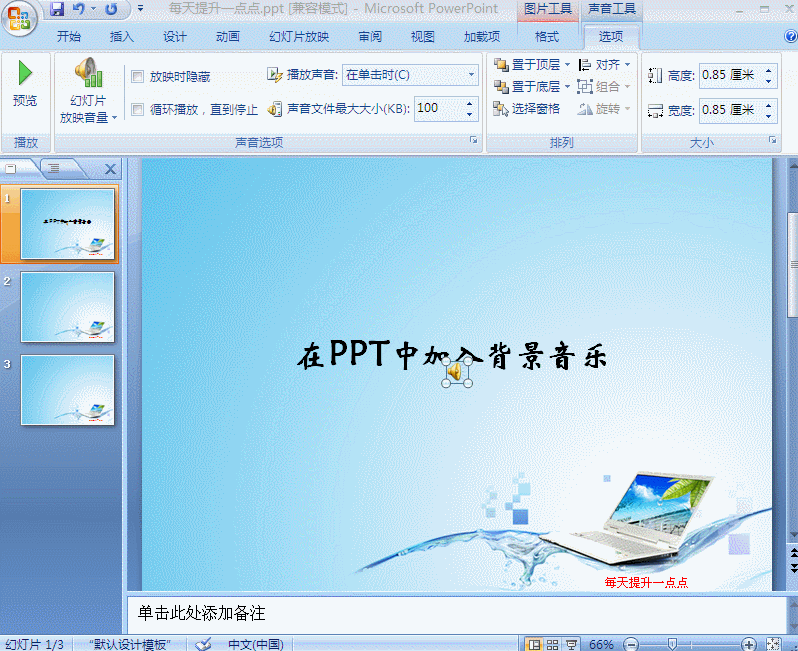Select slide 2 thumbnail
Viewport: 798px width, 651px height.
(x=68, y=307)
